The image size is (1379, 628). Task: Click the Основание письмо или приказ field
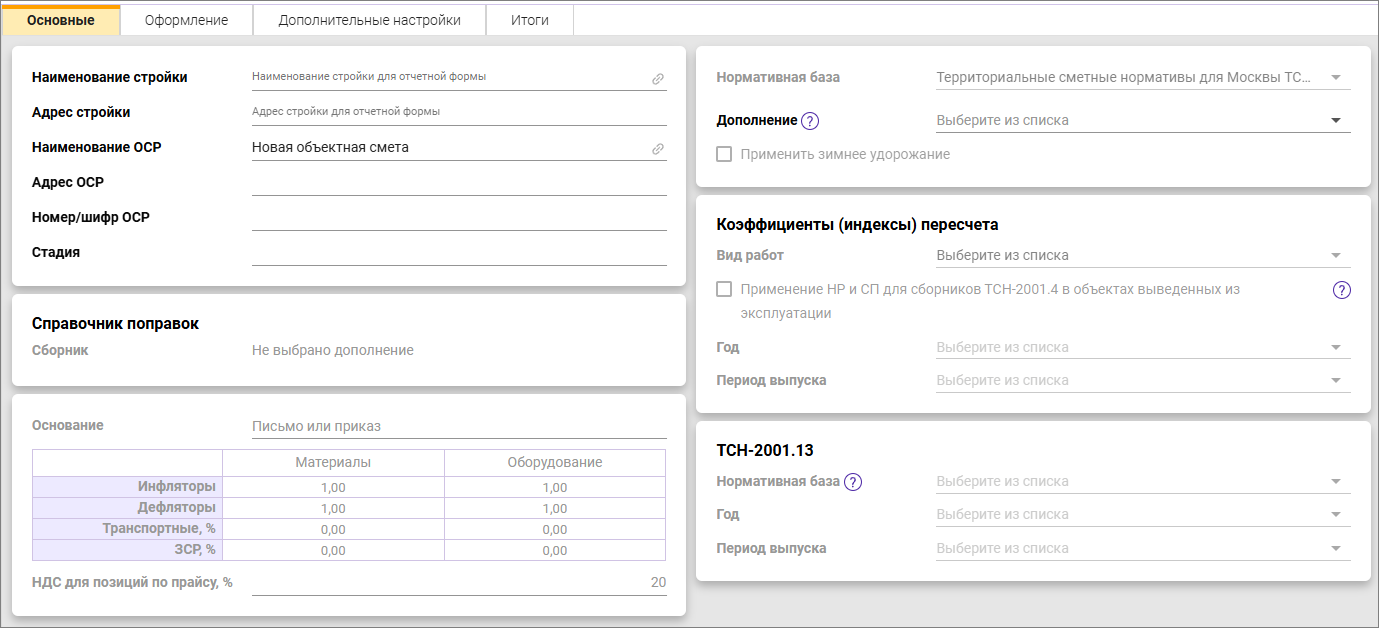pos(458,427)
